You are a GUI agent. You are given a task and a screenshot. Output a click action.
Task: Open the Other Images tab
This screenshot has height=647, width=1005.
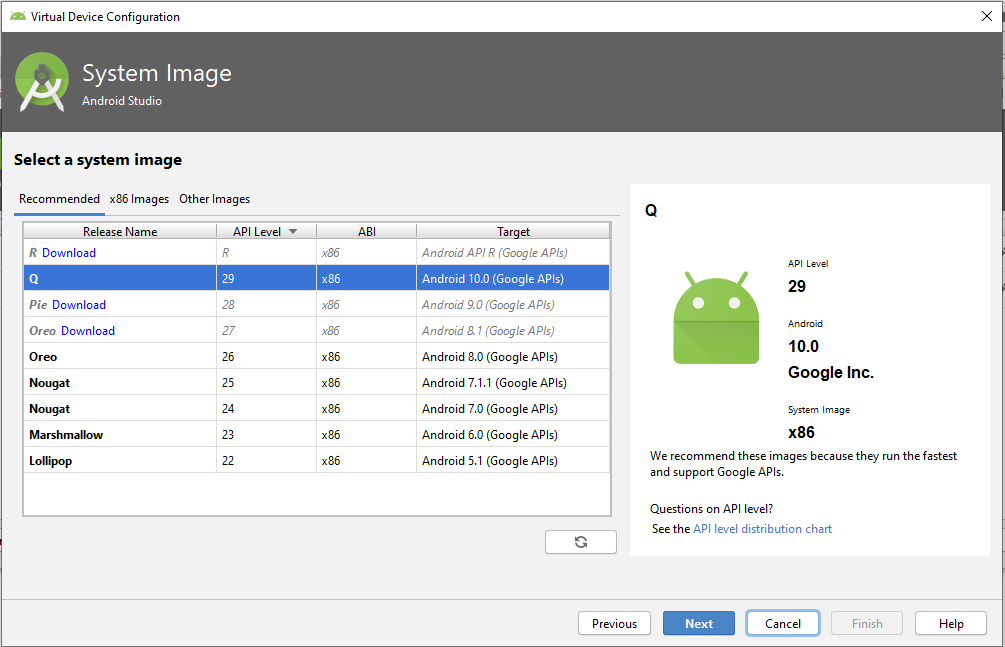click(x=215, y=199)
